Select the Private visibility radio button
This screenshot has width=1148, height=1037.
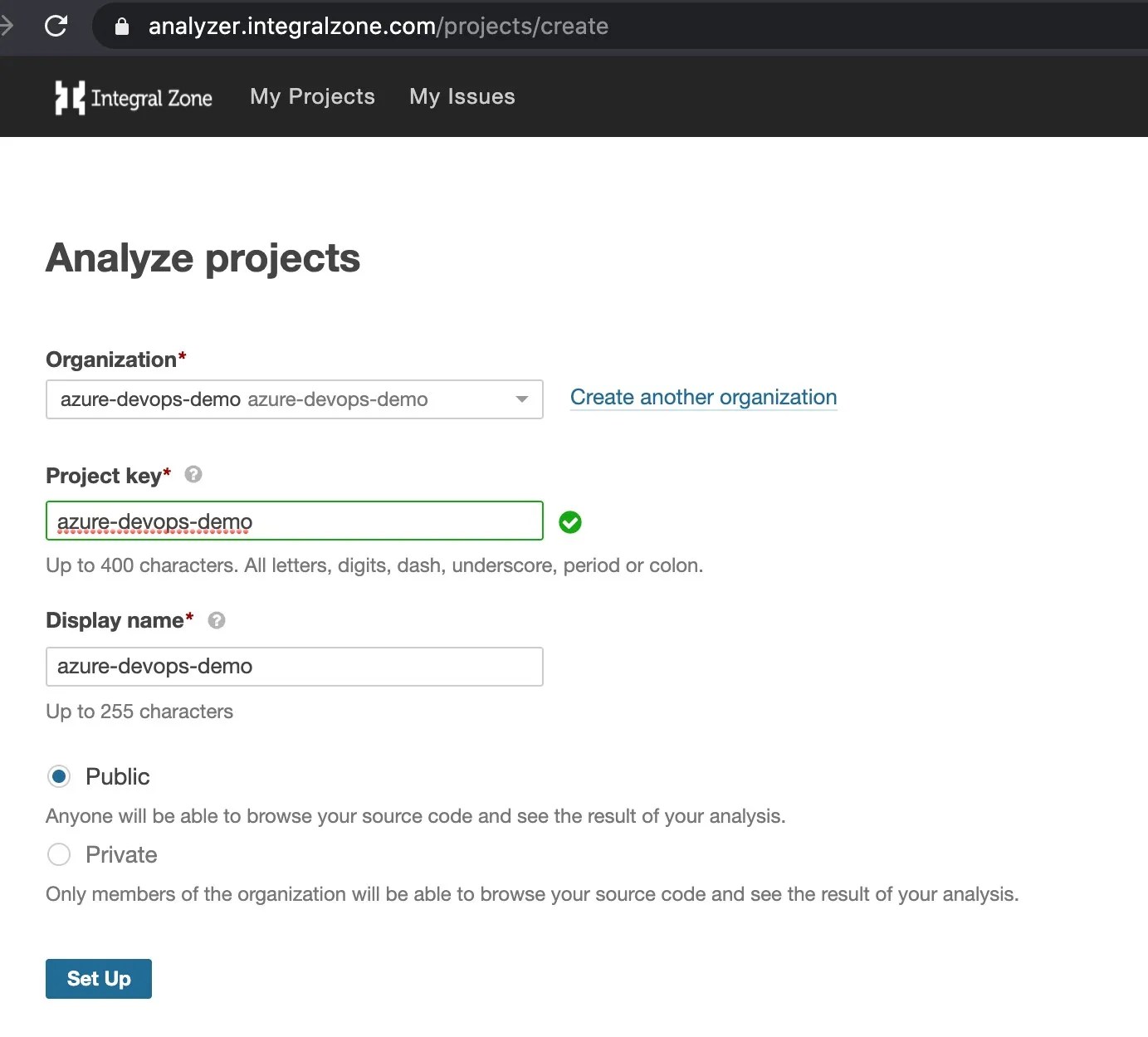point(59,854)
